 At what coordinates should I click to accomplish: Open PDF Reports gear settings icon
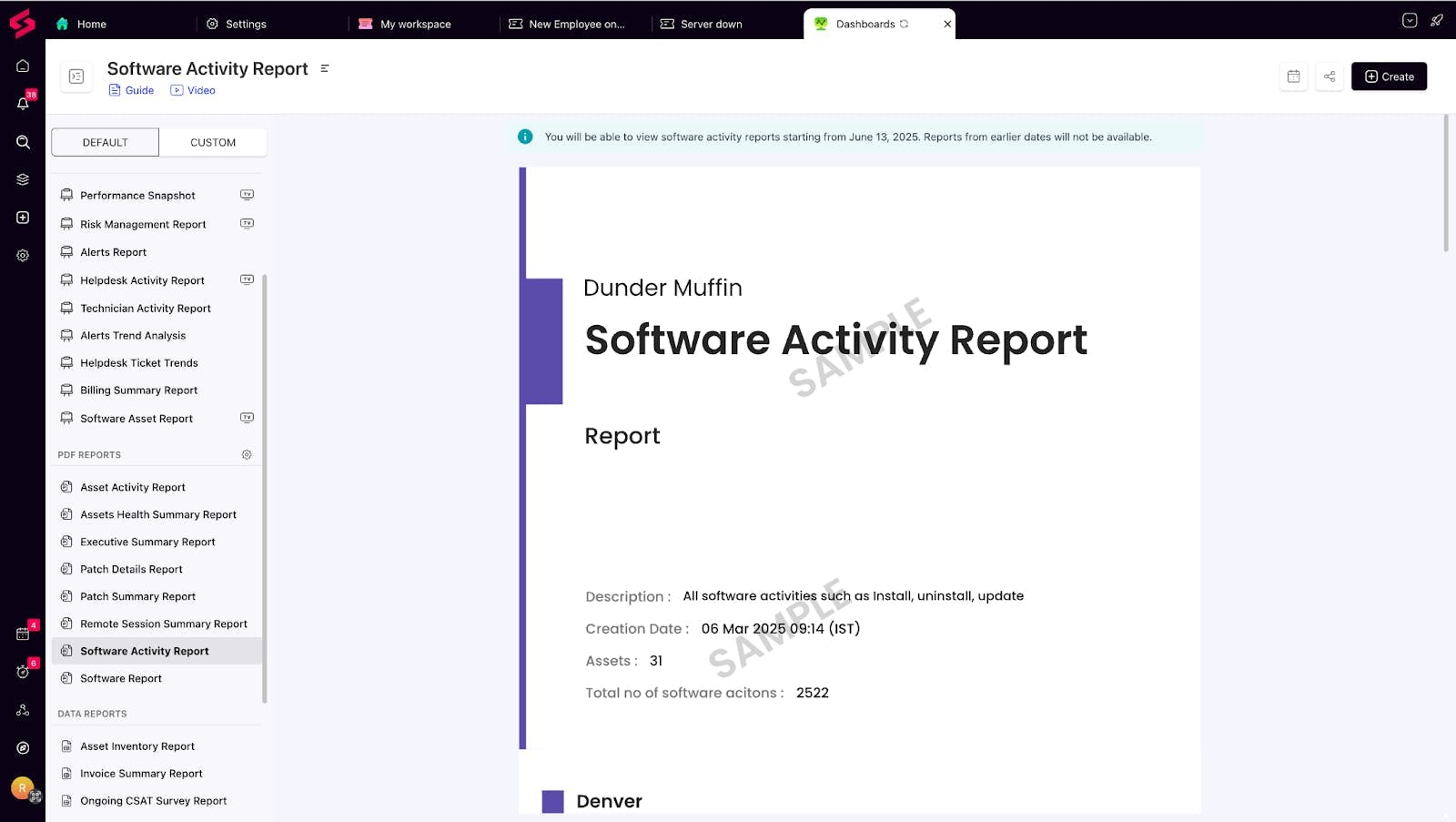coord(247,455)
